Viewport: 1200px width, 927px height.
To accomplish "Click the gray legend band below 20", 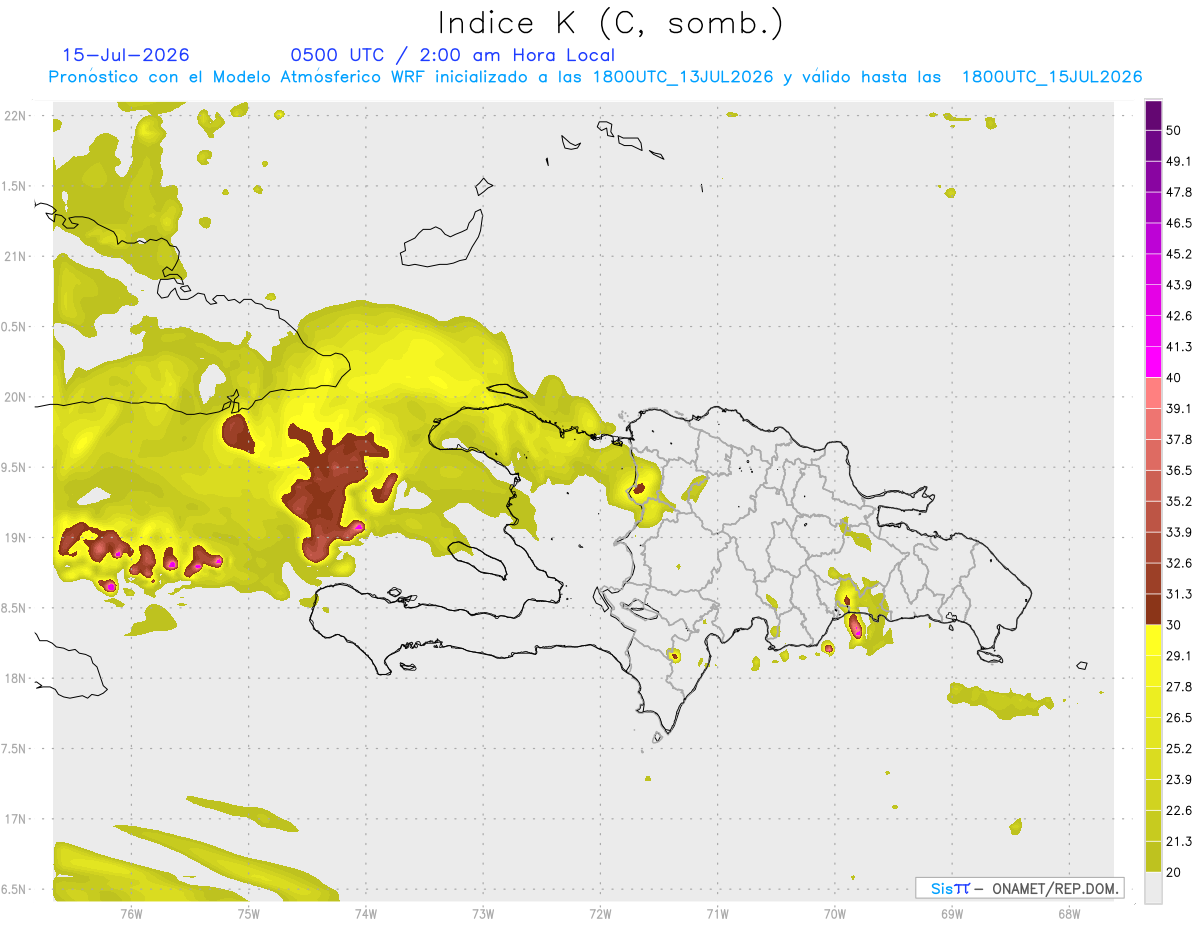I will [x=1154, y=888].
